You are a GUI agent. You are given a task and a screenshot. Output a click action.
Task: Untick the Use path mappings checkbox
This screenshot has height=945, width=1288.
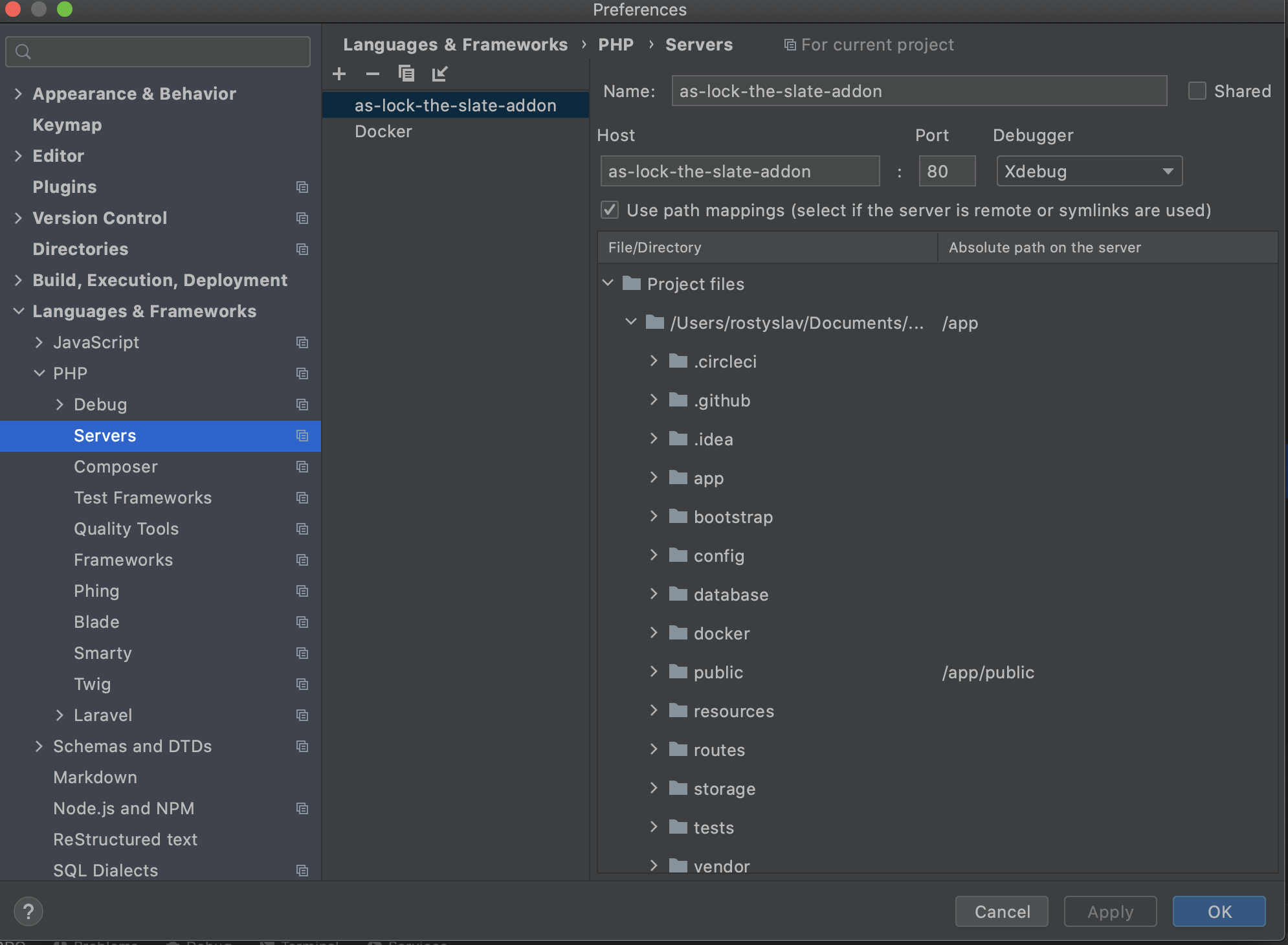(610, 210)
